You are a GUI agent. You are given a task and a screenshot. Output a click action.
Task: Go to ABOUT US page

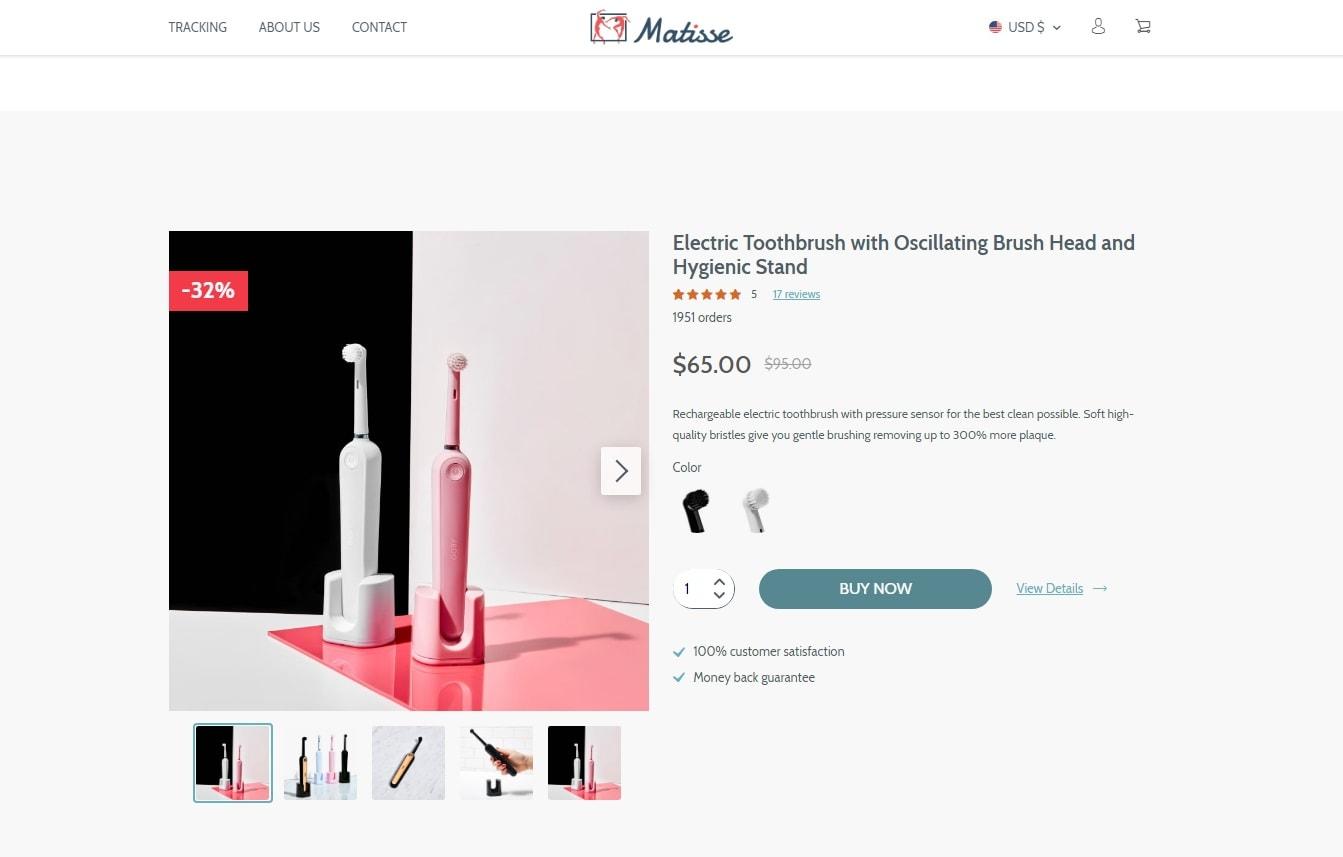click(289, 27)
